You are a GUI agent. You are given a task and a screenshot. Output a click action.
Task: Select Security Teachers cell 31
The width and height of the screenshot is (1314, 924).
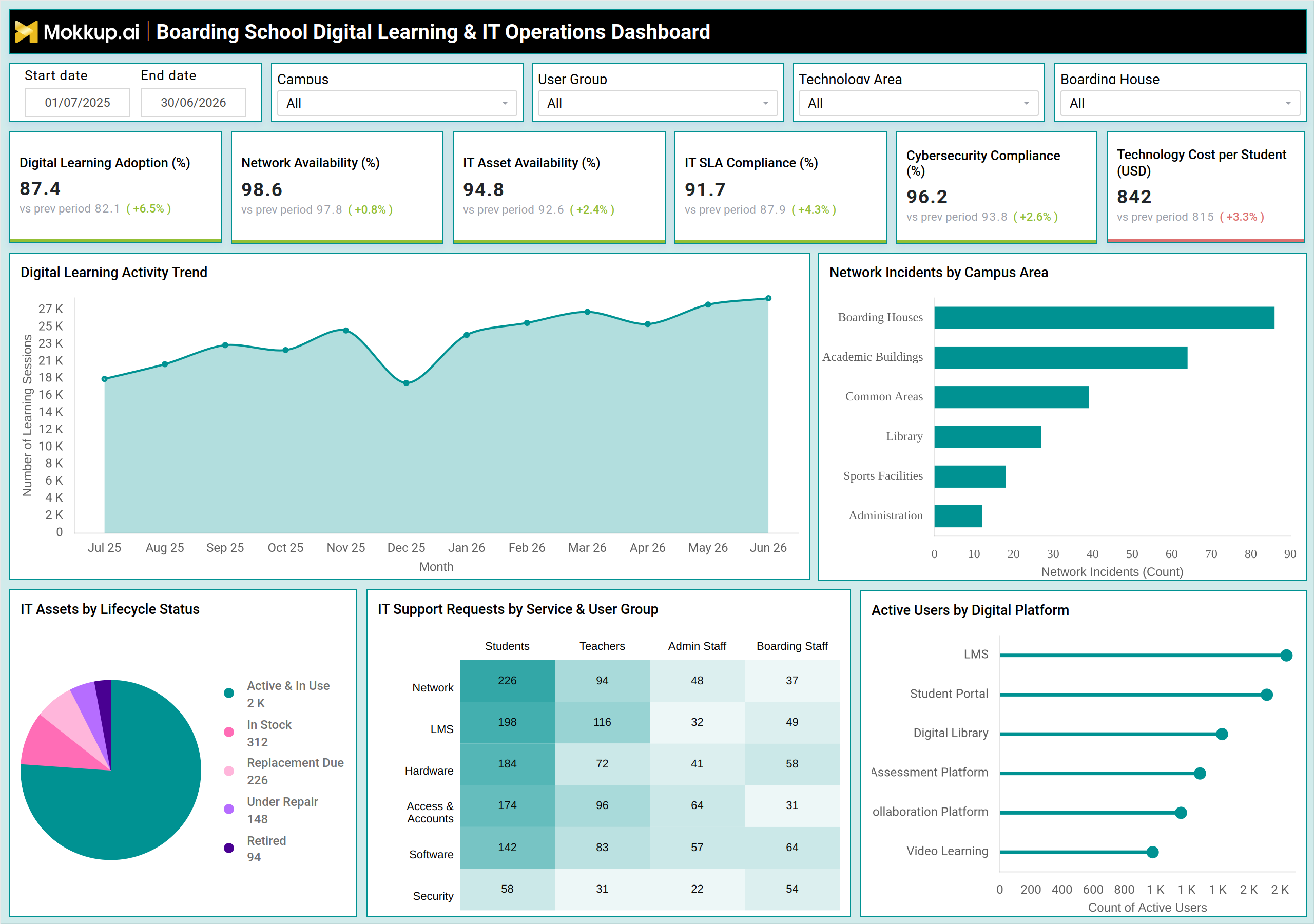(x=602, y=889)
